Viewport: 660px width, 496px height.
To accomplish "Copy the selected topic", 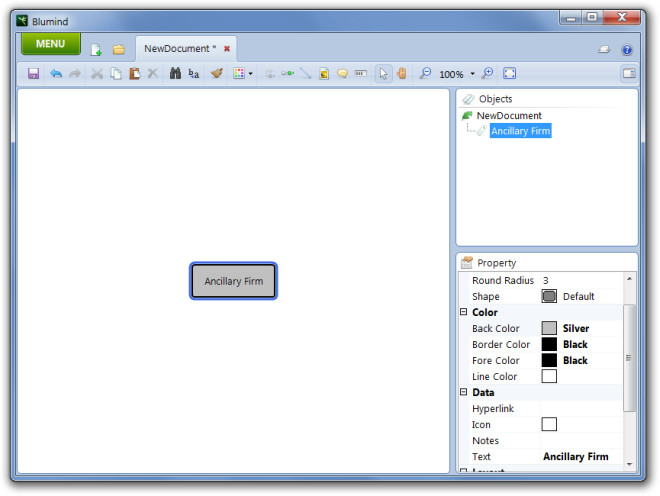I will (x=116, y=74).
